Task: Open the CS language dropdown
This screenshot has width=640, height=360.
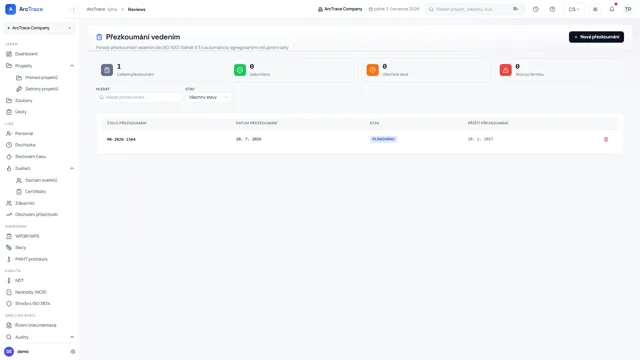Action: [x=574, y=9]
